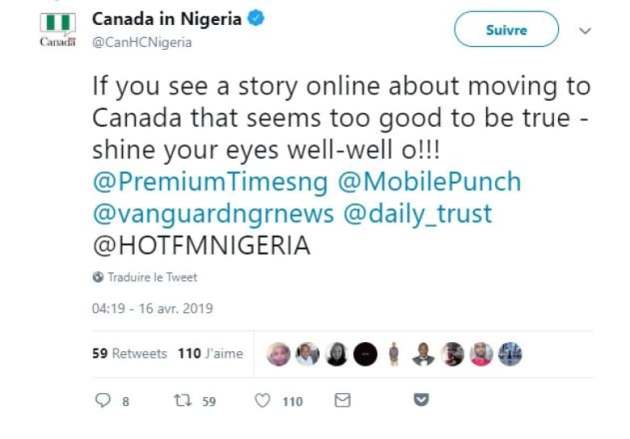Click globe icon next to Traduire

98,277
